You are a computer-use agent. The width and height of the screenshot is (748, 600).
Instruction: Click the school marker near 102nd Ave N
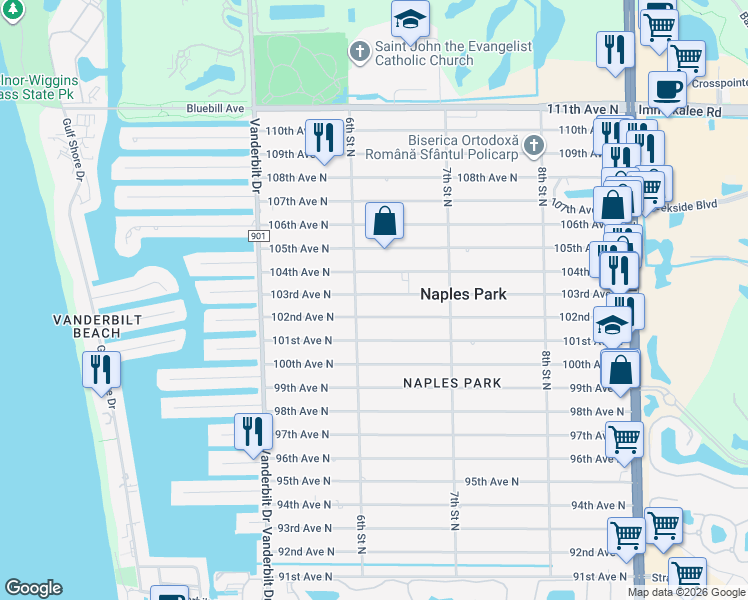click(x=613, y=327)
